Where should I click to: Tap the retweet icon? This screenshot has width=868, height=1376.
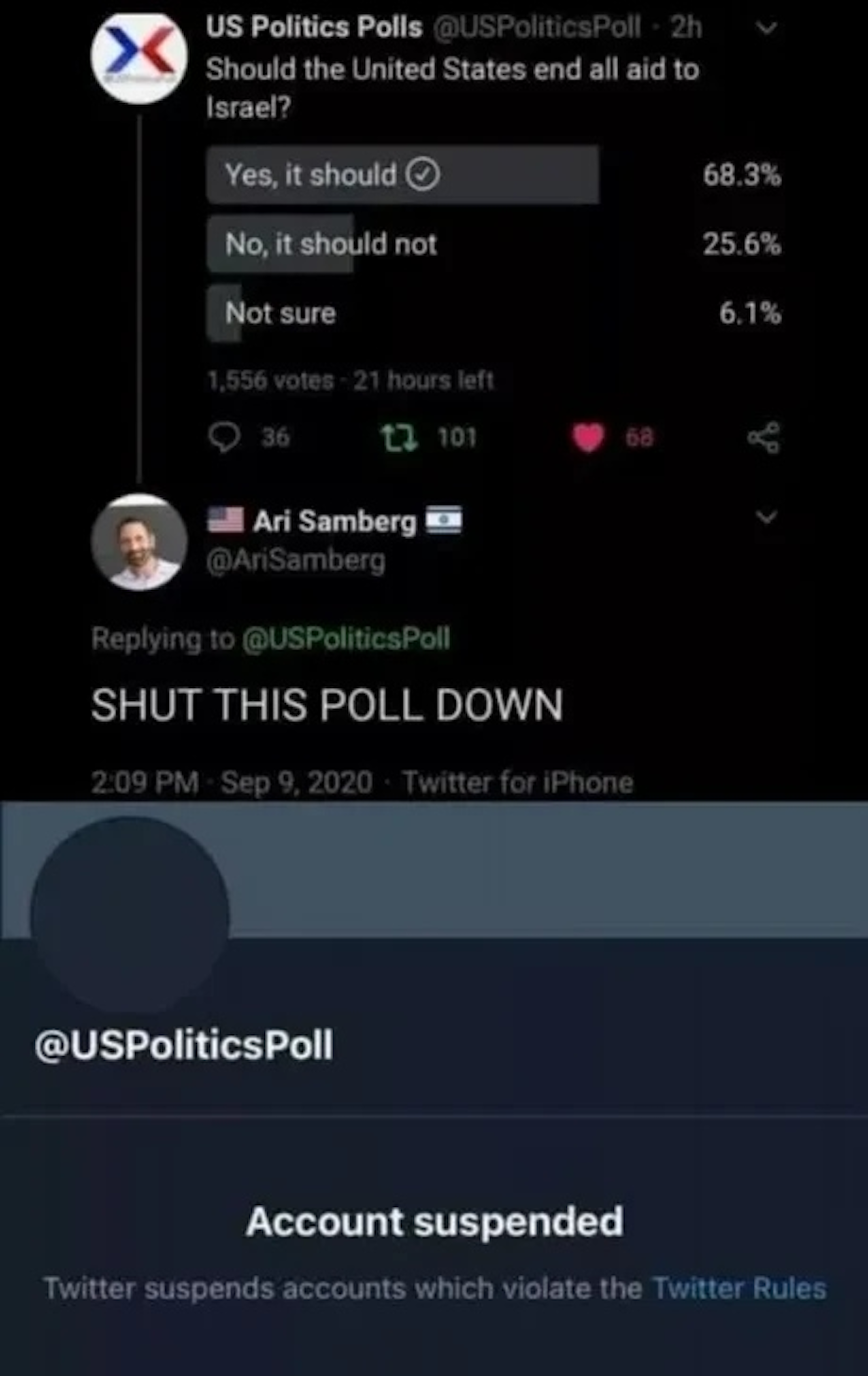coord(399,438)
